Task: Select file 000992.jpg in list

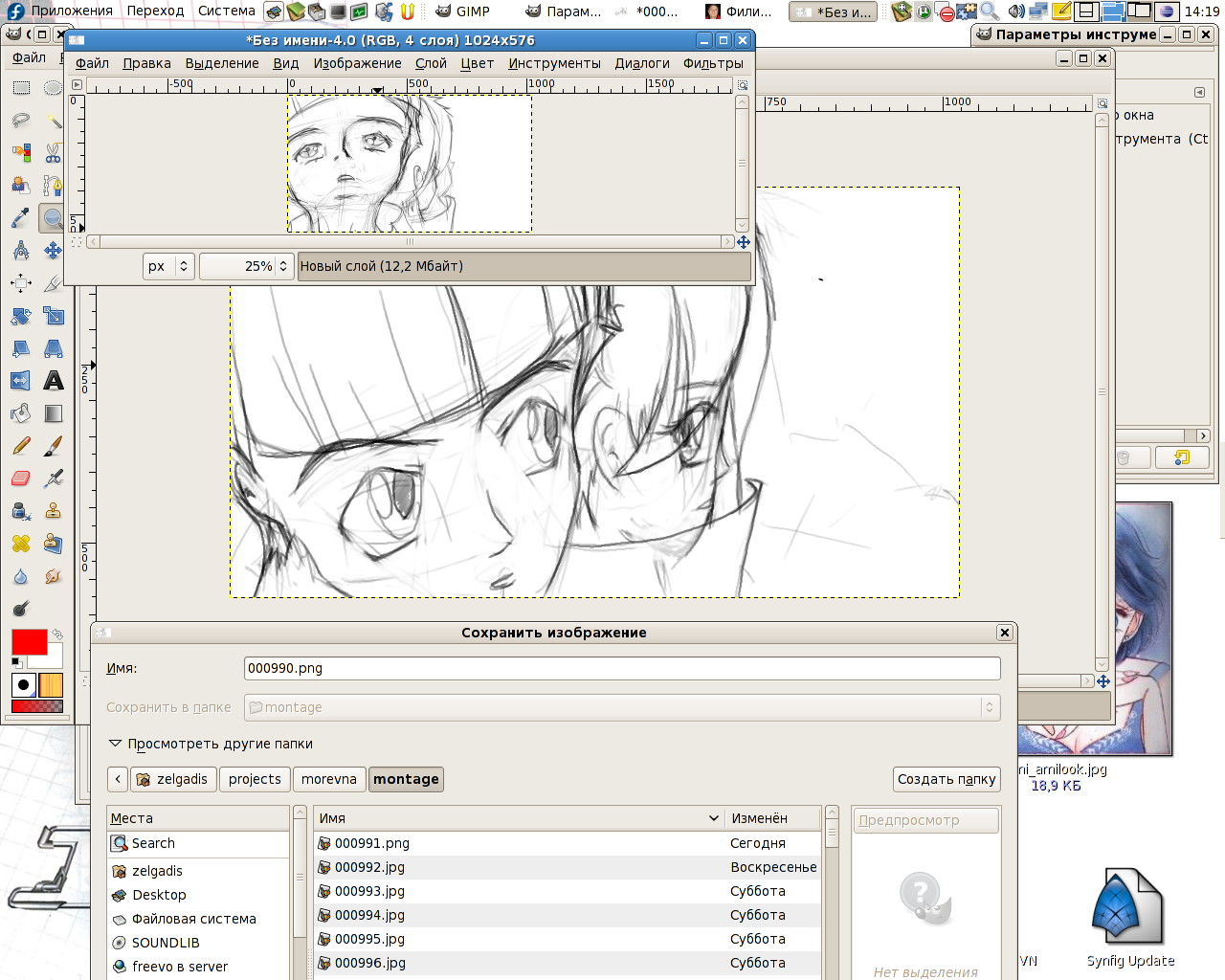Action: (x=568, y=867)
